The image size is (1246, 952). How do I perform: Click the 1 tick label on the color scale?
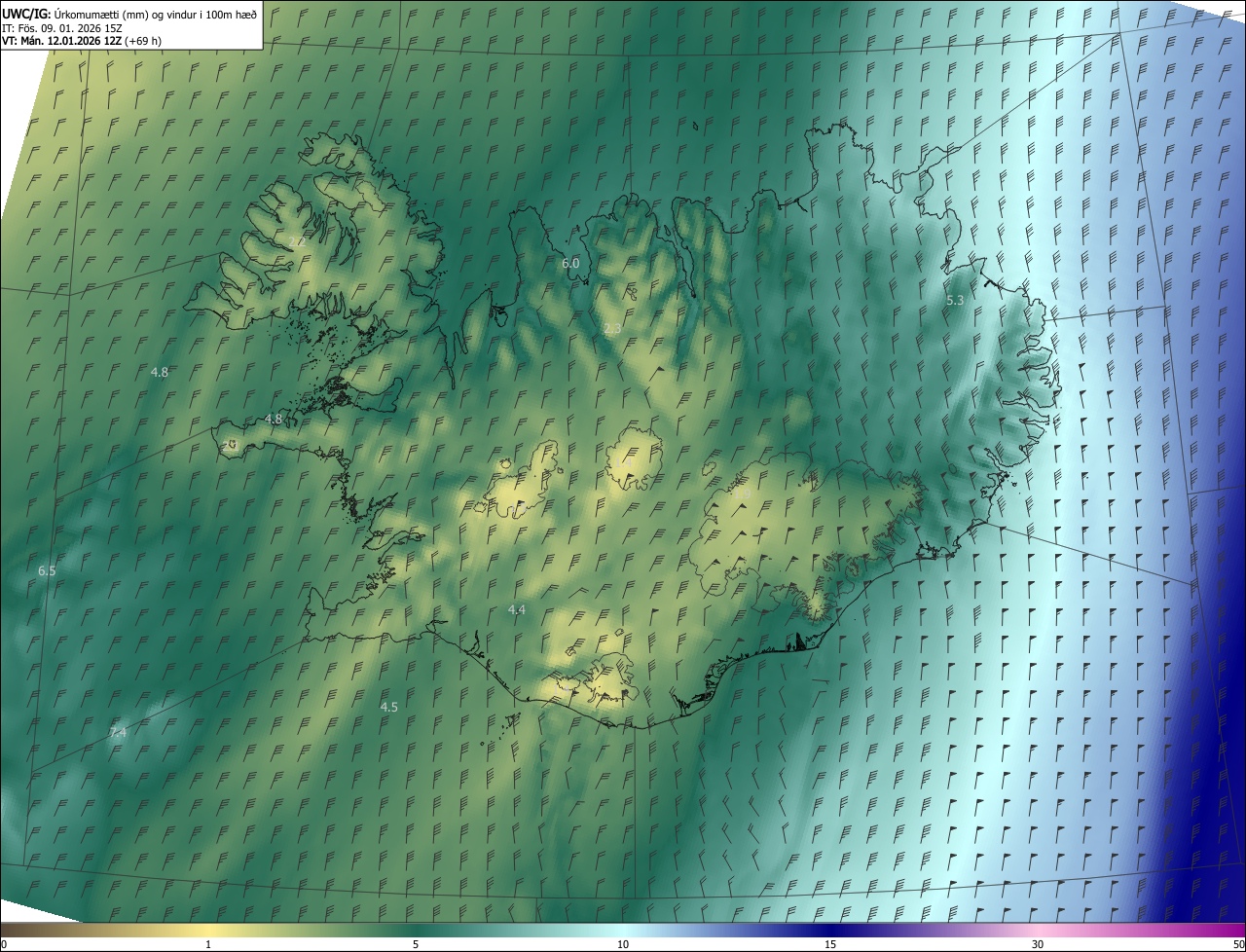point(208,944)
